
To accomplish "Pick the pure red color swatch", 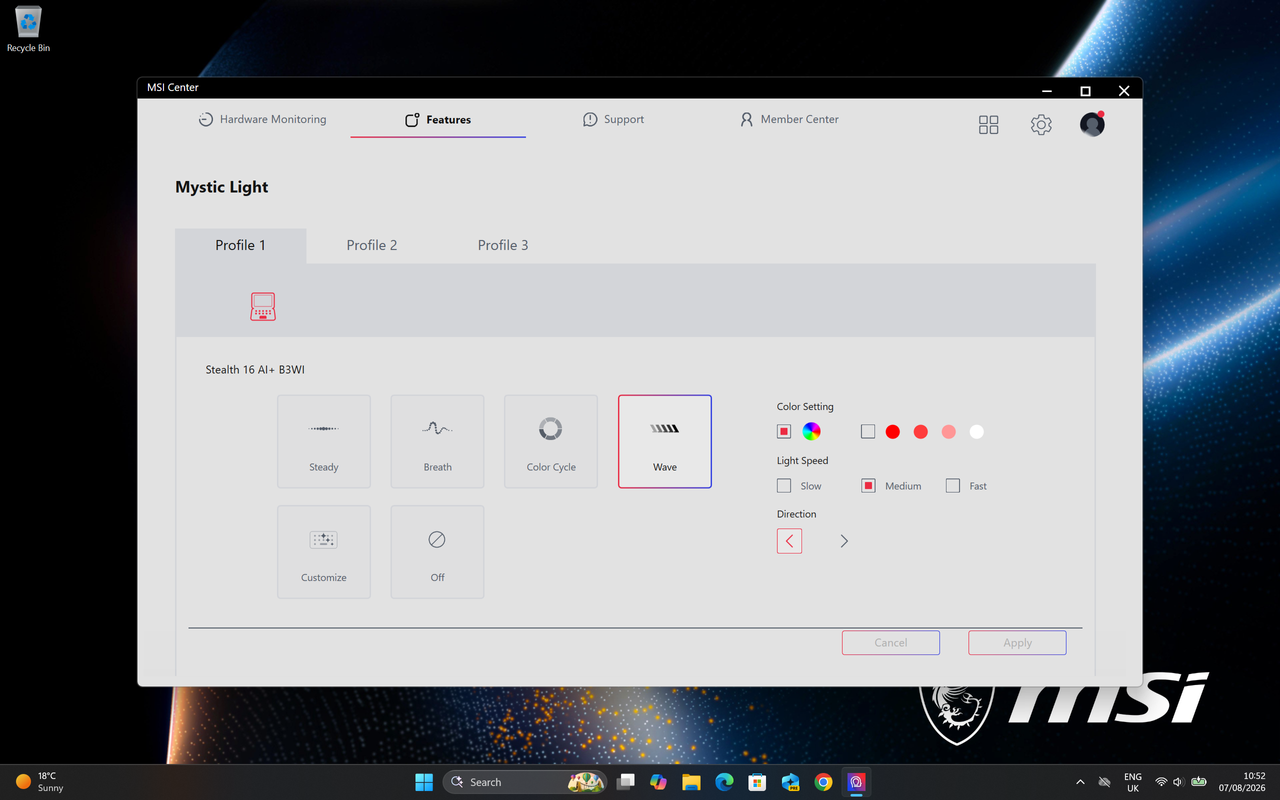I will click(893, 432).
